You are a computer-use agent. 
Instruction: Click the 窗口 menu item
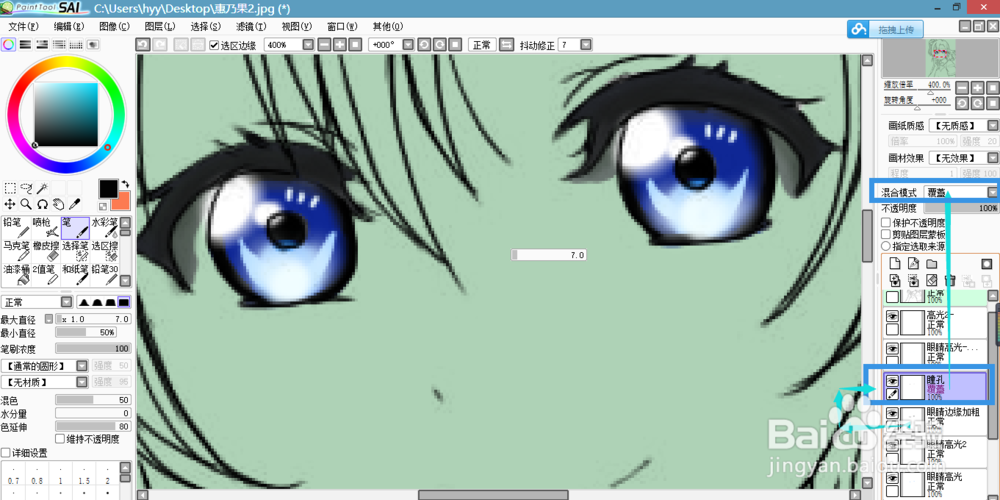[x=341, y=26]
